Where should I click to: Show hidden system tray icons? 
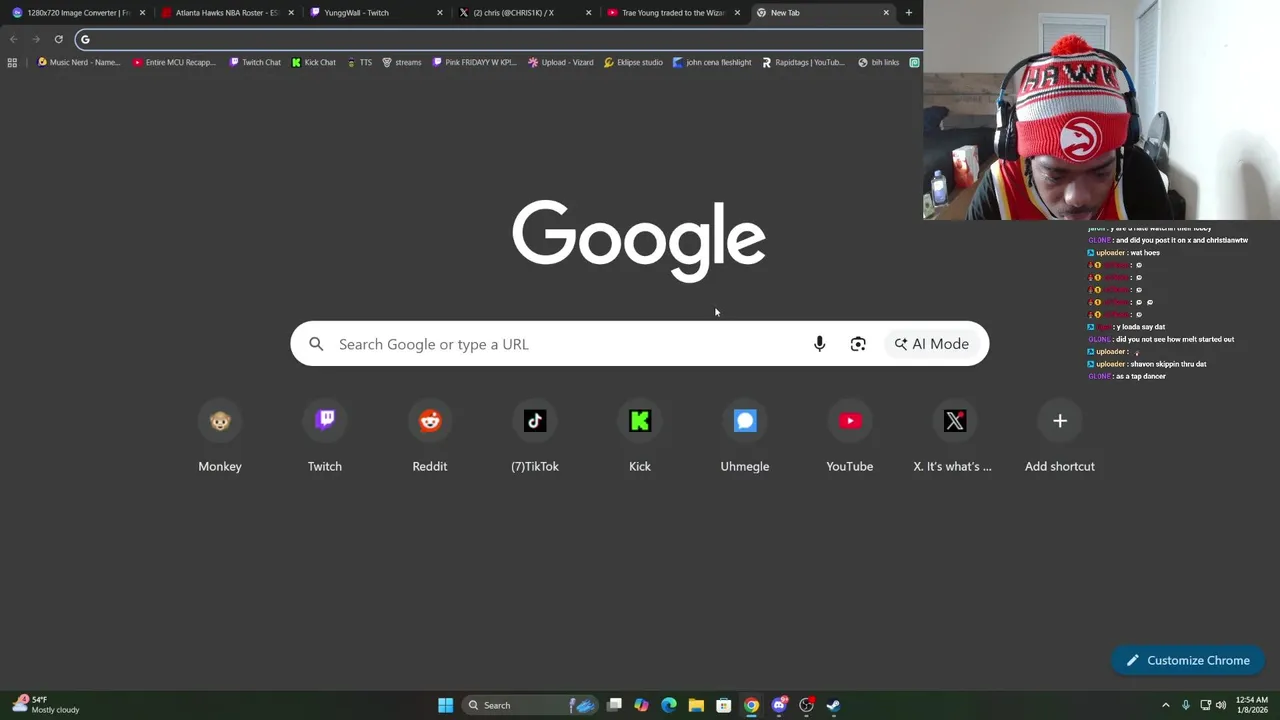[1165, 705]
